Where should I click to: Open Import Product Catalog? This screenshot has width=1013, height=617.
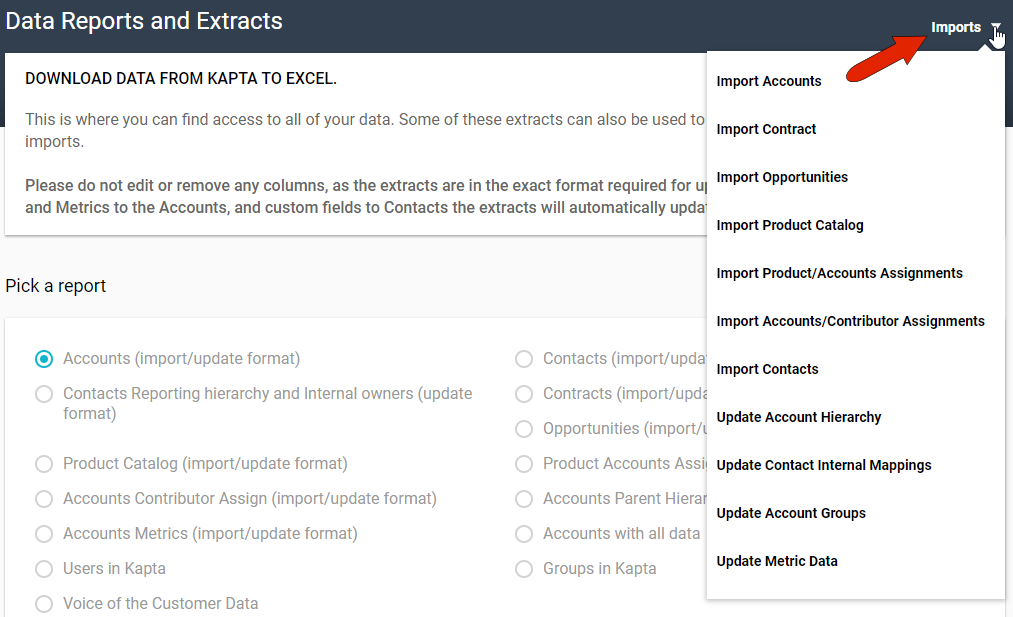790,225
